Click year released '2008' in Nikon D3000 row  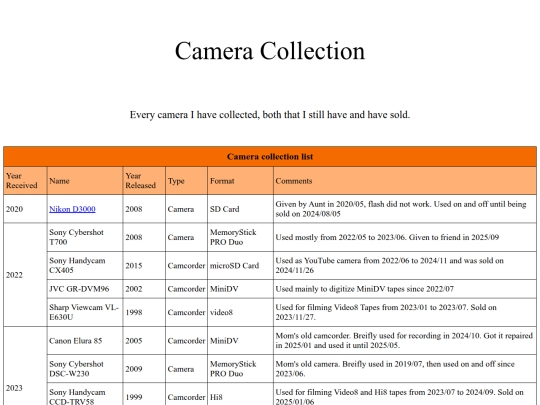point(144,209)
